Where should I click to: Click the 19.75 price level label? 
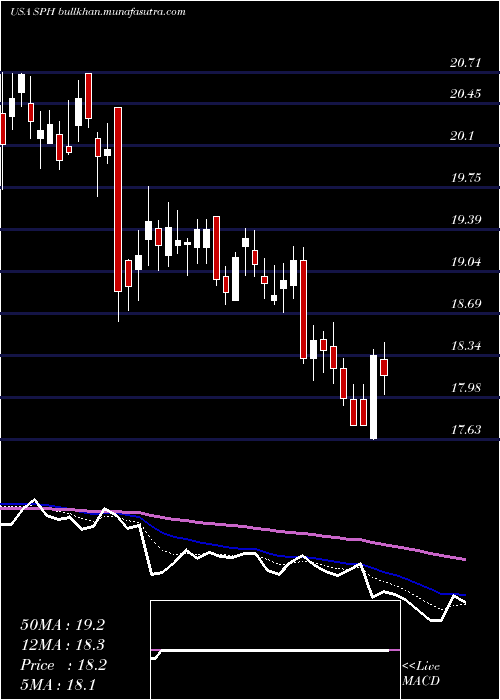click(466, 178)
